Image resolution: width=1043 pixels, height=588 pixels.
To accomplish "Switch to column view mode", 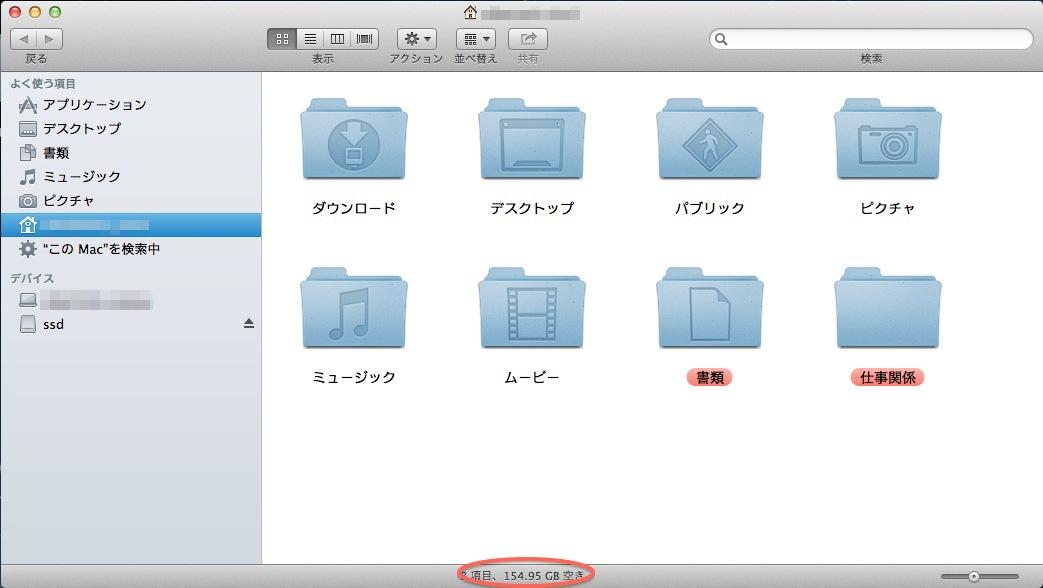I will (x=337, y=39).
